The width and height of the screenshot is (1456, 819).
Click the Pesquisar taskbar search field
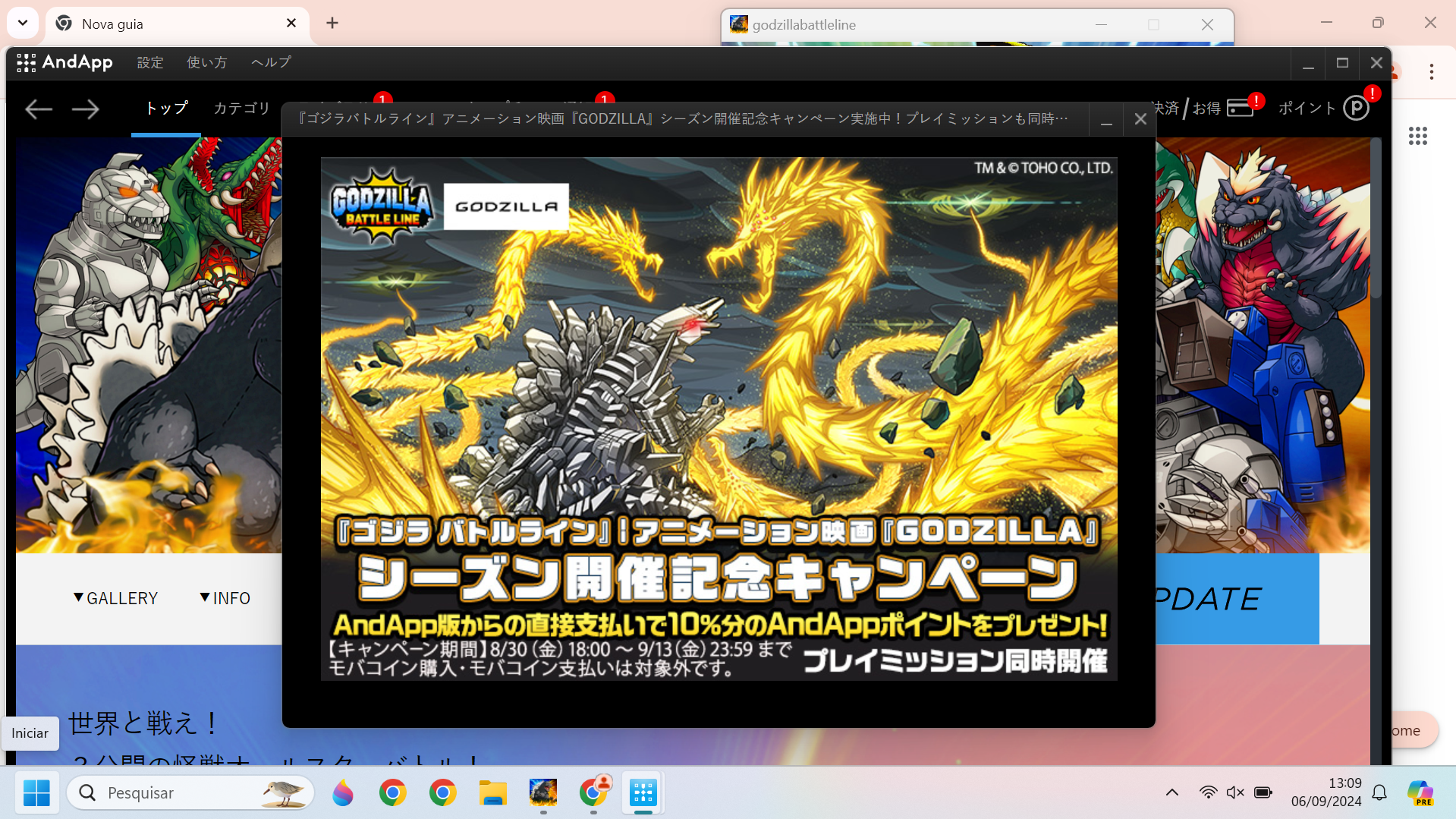pyautogui.click(x=190, y=793)
